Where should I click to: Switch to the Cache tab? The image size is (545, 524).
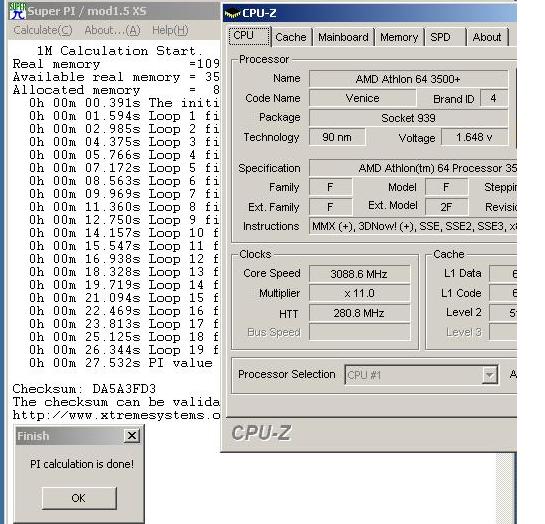coord(291,37)
